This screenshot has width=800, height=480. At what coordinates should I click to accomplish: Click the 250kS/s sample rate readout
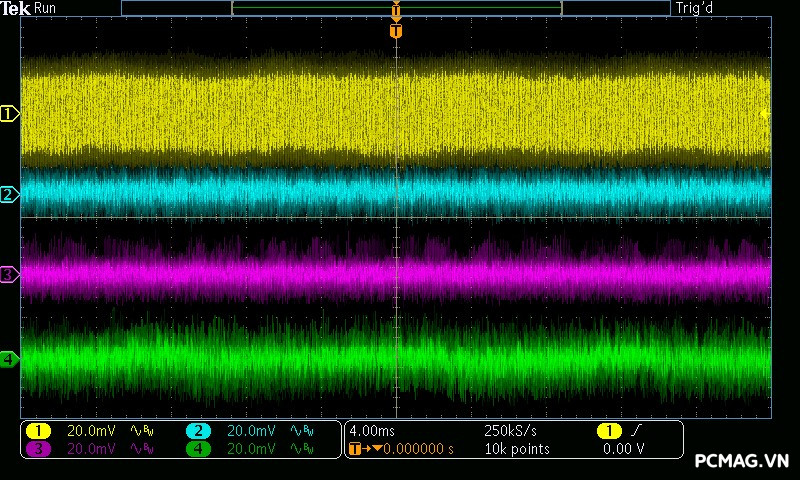click(x=510, y=431)
